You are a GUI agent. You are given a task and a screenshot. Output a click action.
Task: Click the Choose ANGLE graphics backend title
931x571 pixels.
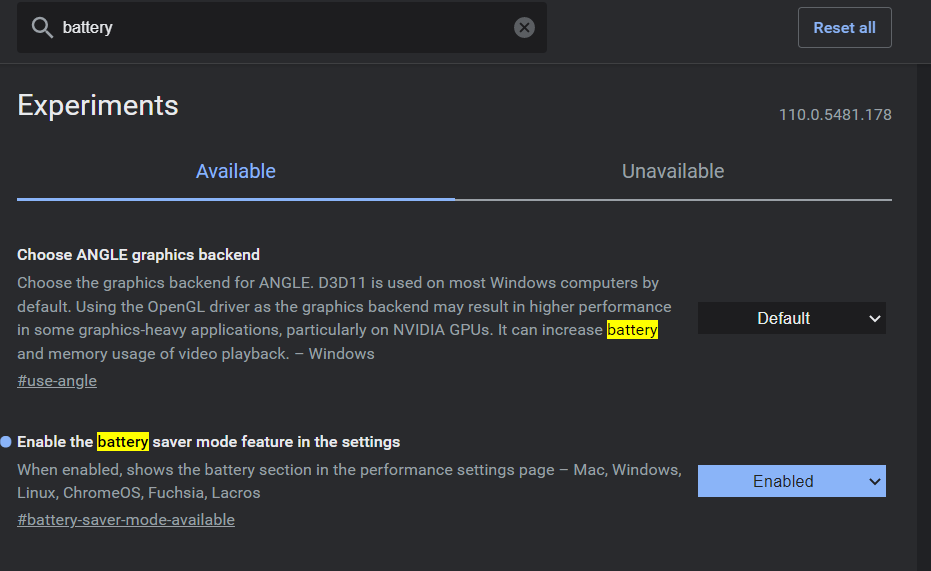(x=138, y=255)
